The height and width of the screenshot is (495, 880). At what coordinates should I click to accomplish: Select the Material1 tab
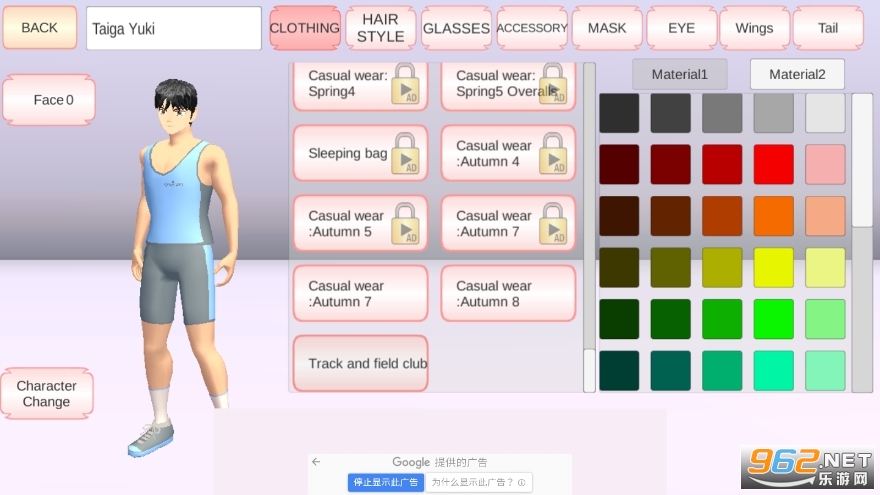(680, 74)
